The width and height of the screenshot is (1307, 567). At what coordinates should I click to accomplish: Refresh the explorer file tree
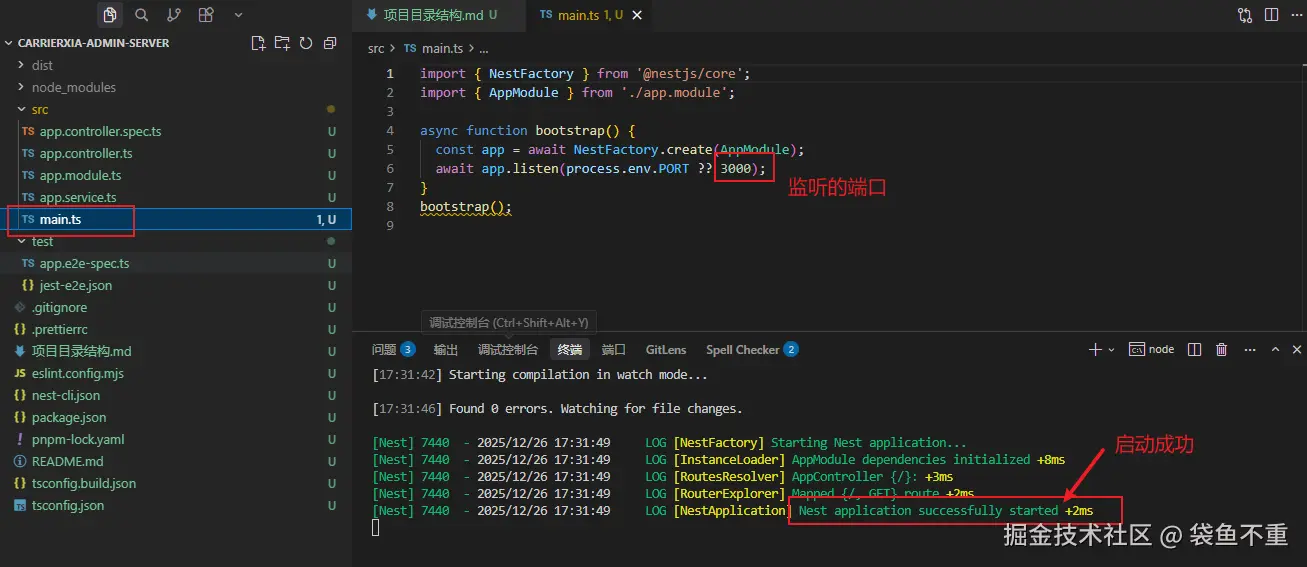pyautogui.click(x=306, y=43)
